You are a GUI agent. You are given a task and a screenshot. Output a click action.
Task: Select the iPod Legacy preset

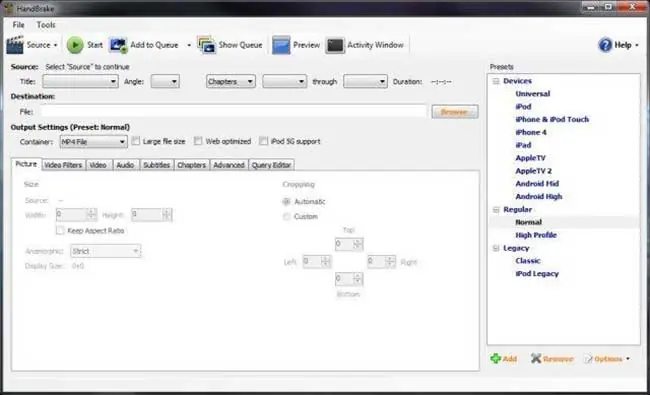click(537, 274)
